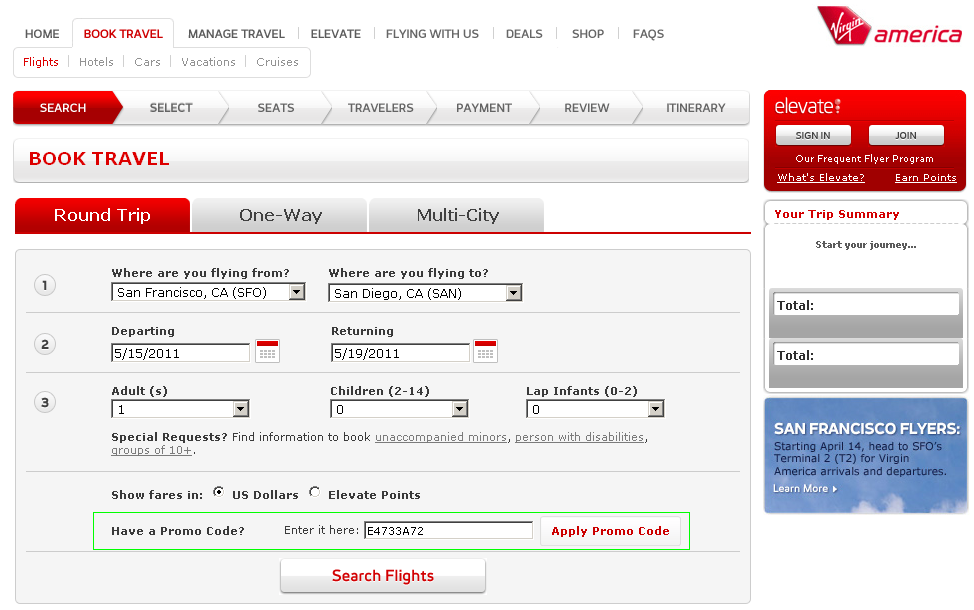Screen dimensions: 974x610
Task: Click Apply Promo Code button
Action: pos(610,531)
